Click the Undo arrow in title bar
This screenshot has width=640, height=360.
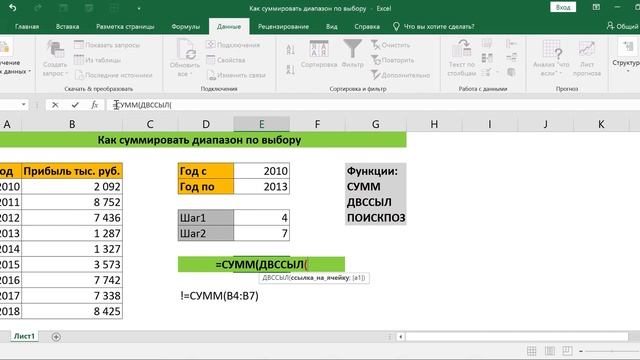pyautogui.click(x=13, y=8)
